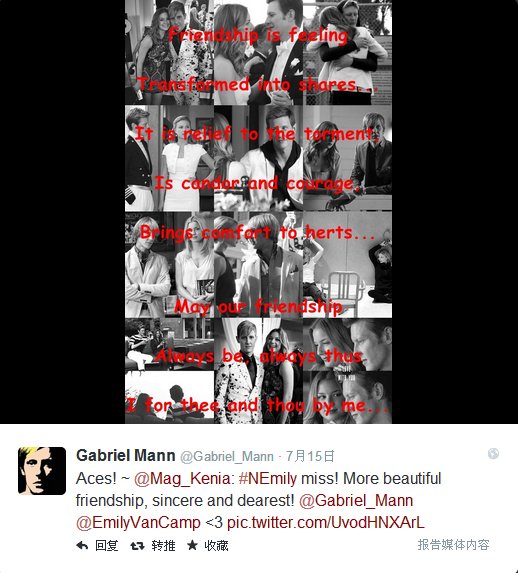Click the photo collage image

[258, 212]
